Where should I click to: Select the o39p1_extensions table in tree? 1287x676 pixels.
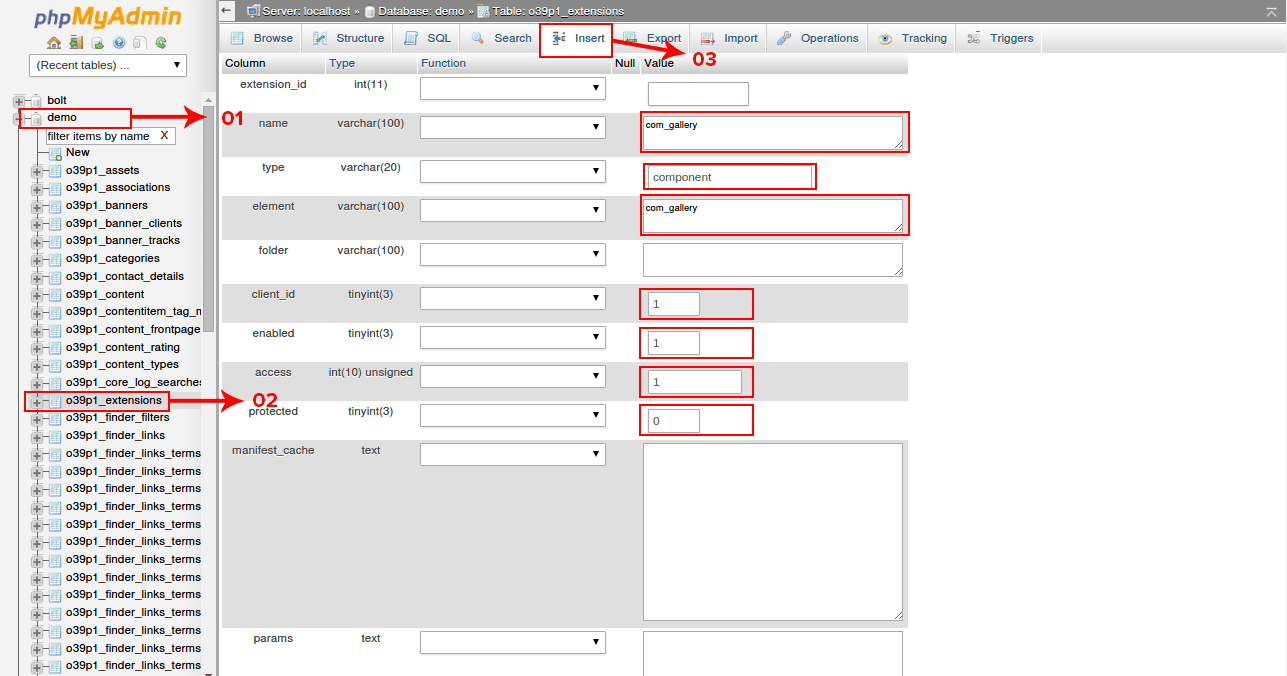113,400
